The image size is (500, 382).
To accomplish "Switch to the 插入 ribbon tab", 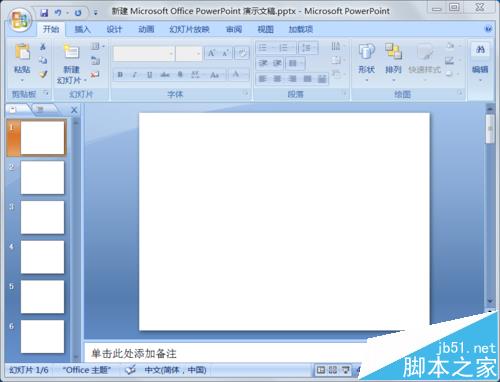I will pos(82,29).
